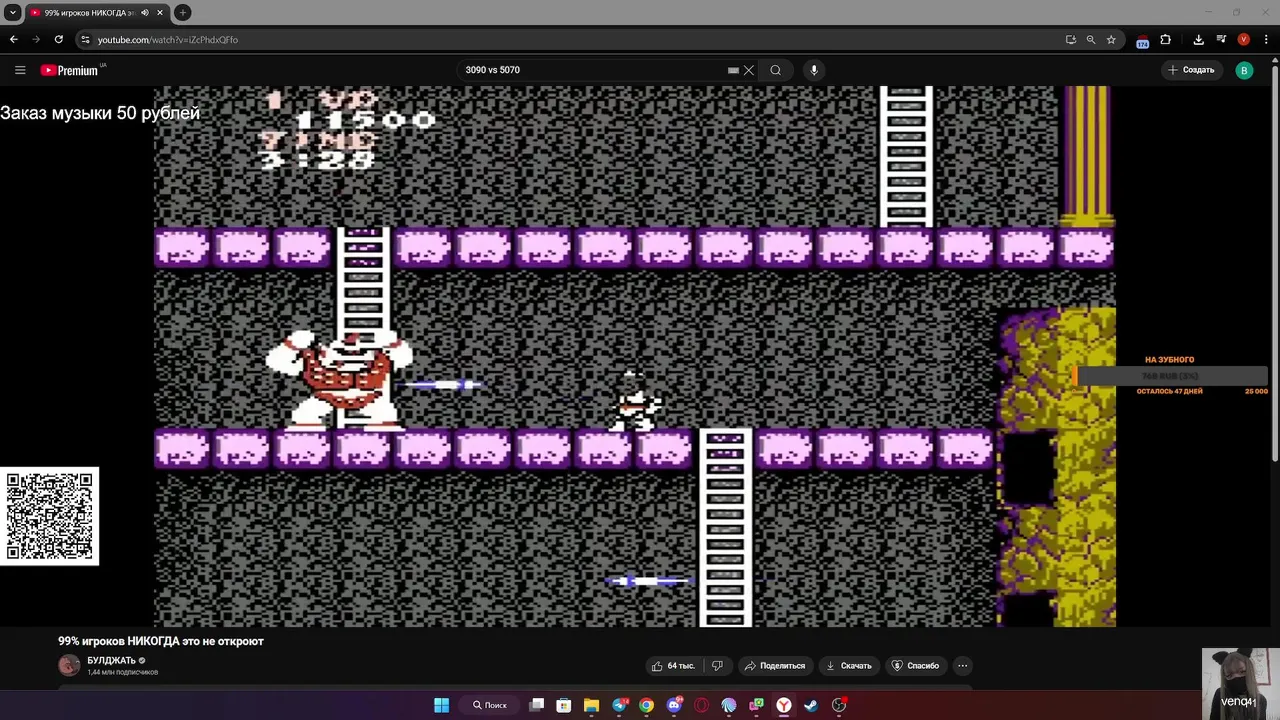The width and height of the screenshot is (1280, 720).
Task: Launch Microsoft Store from taskbar
Action: 564,705
